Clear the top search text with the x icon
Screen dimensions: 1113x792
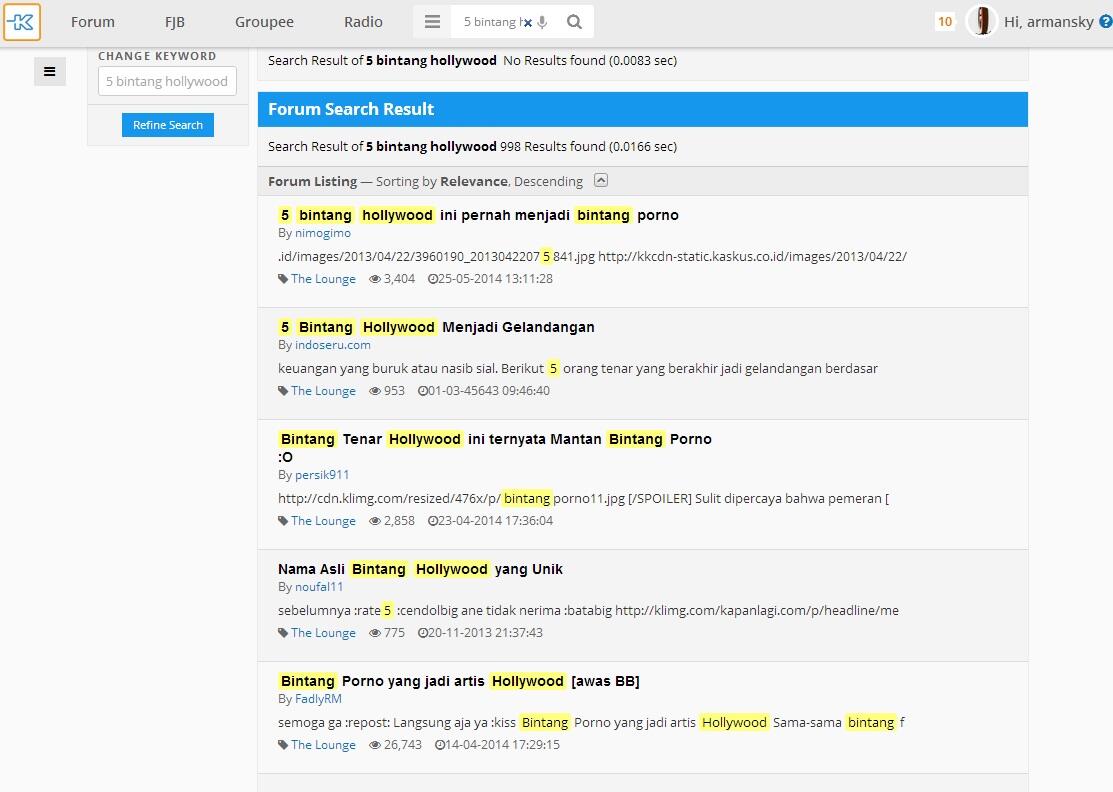pos(528,23)
